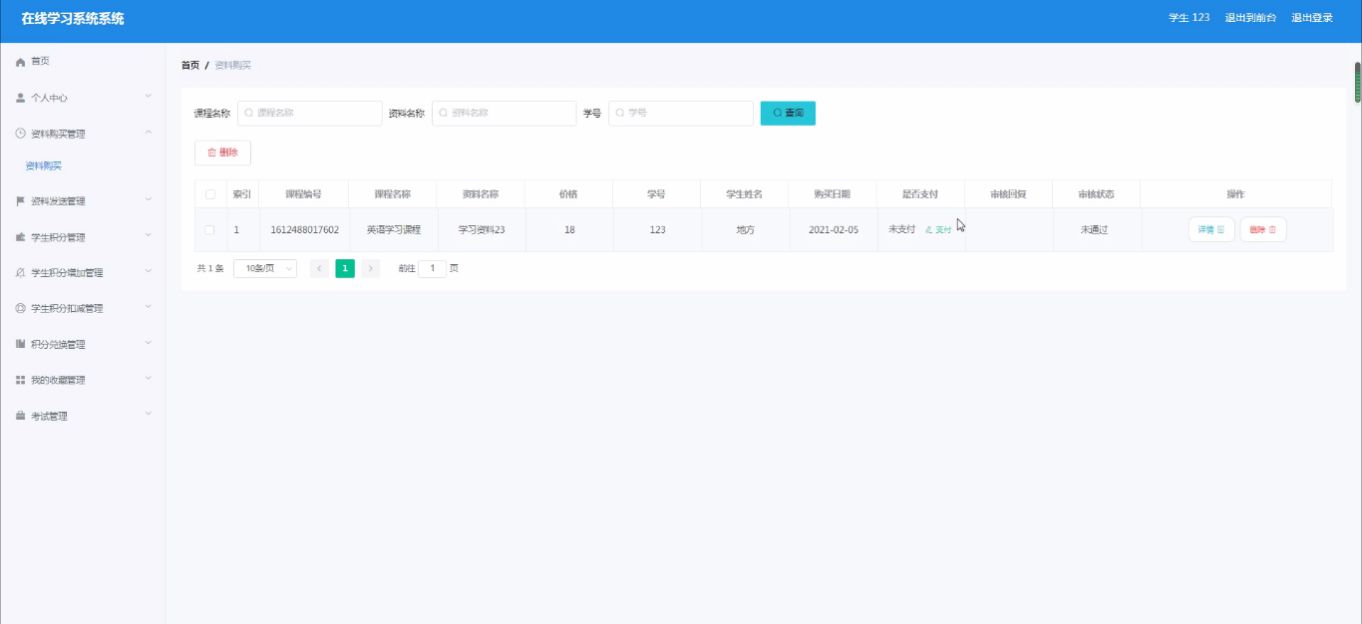
Task: Click the 课程编号 column header
Action: (x=303, y=194)
